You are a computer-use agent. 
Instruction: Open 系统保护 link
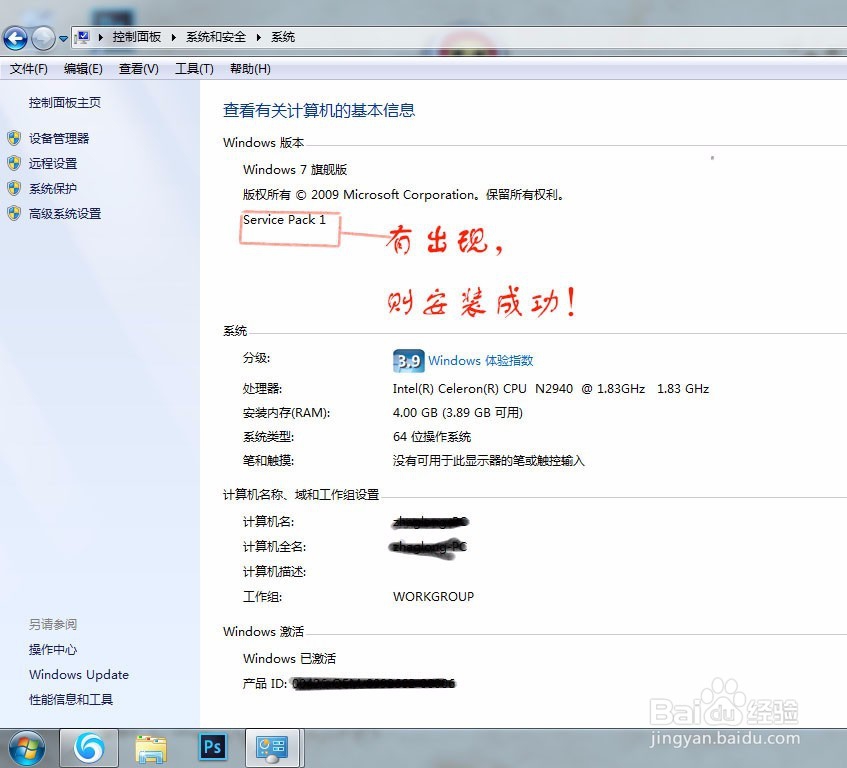tap(53, 188)
